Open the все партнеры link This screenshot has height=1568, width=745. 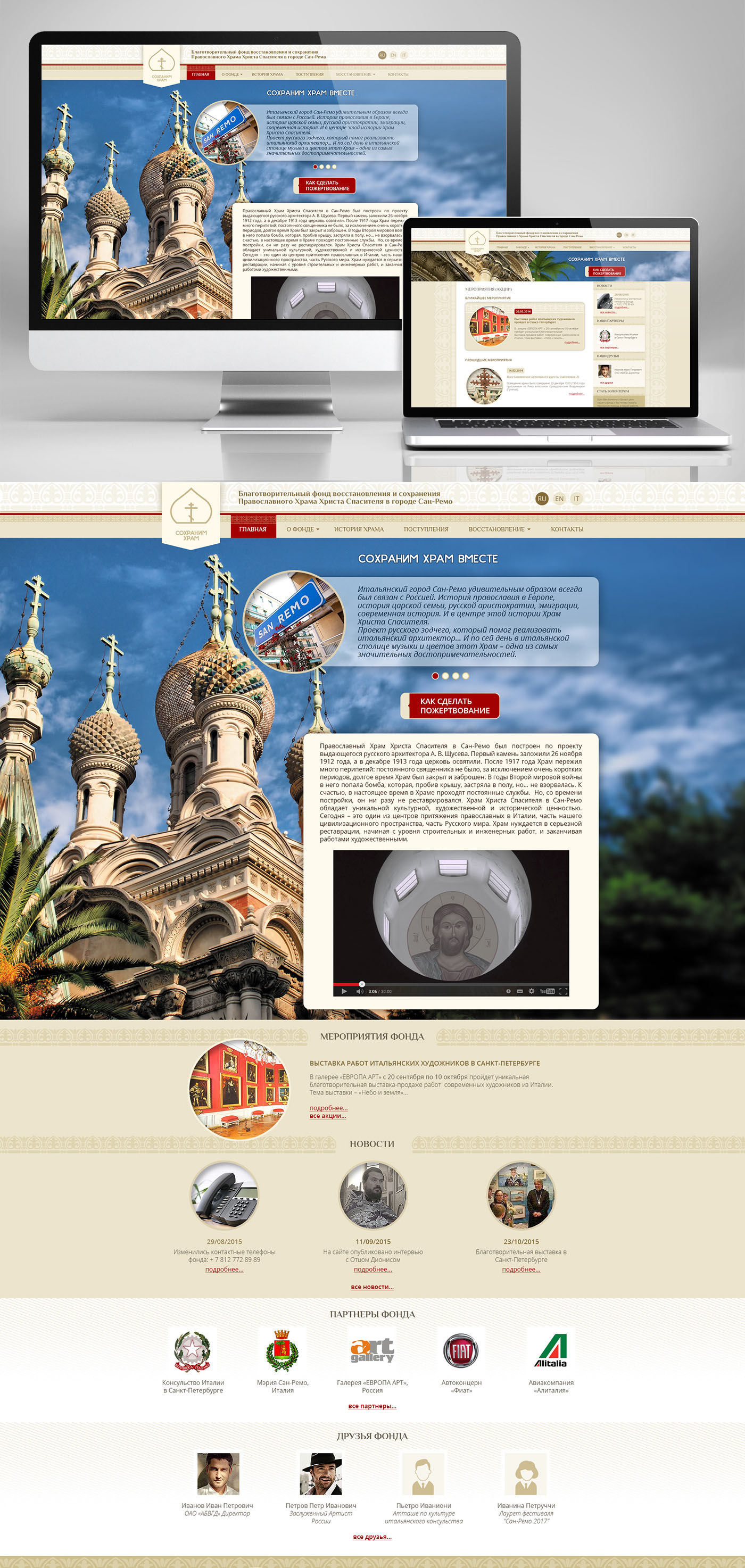tap(372, 1406)
